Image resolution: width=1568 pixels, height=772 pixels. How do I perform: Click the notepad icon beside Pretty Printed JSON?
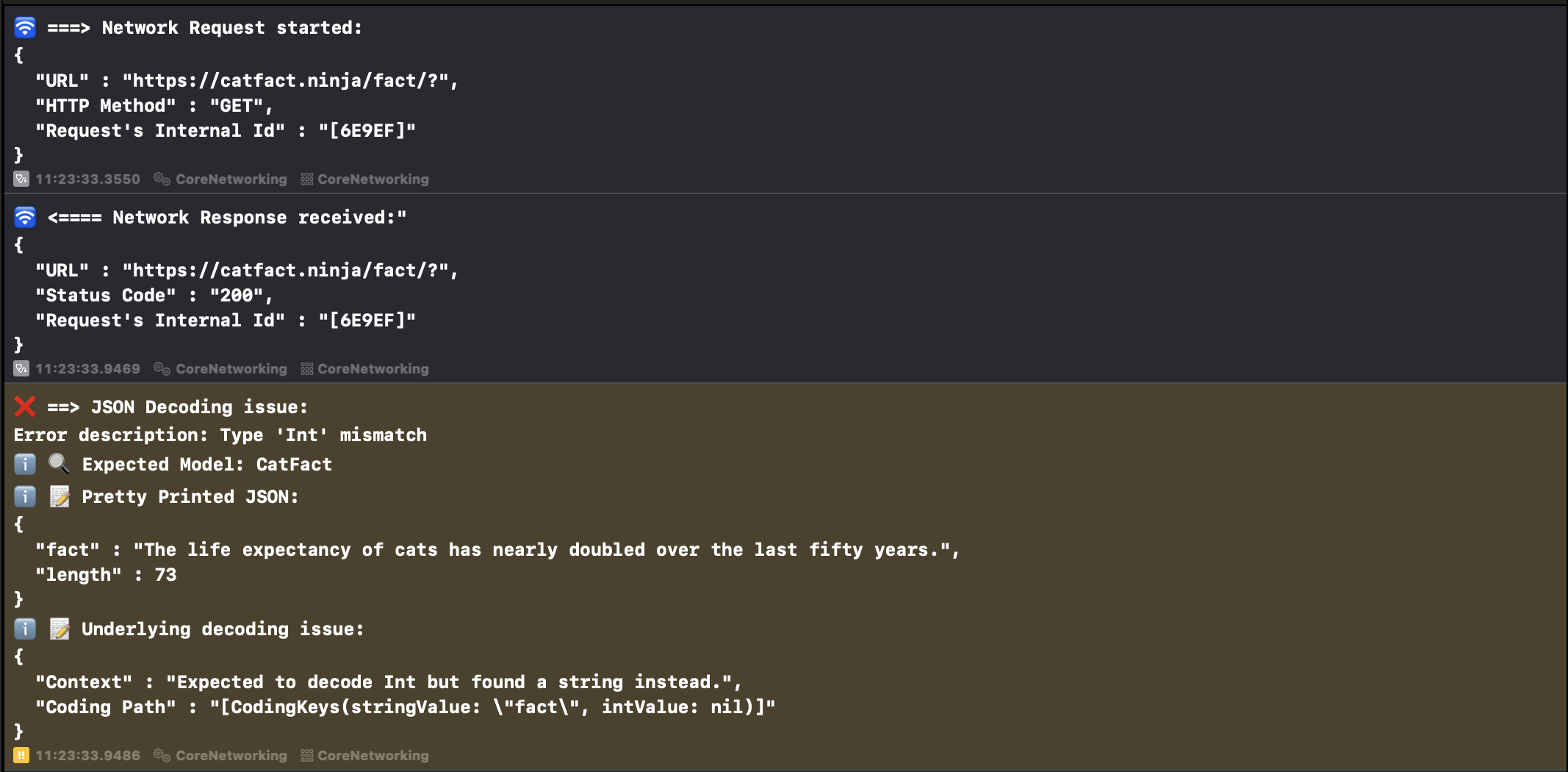[59, 496]
